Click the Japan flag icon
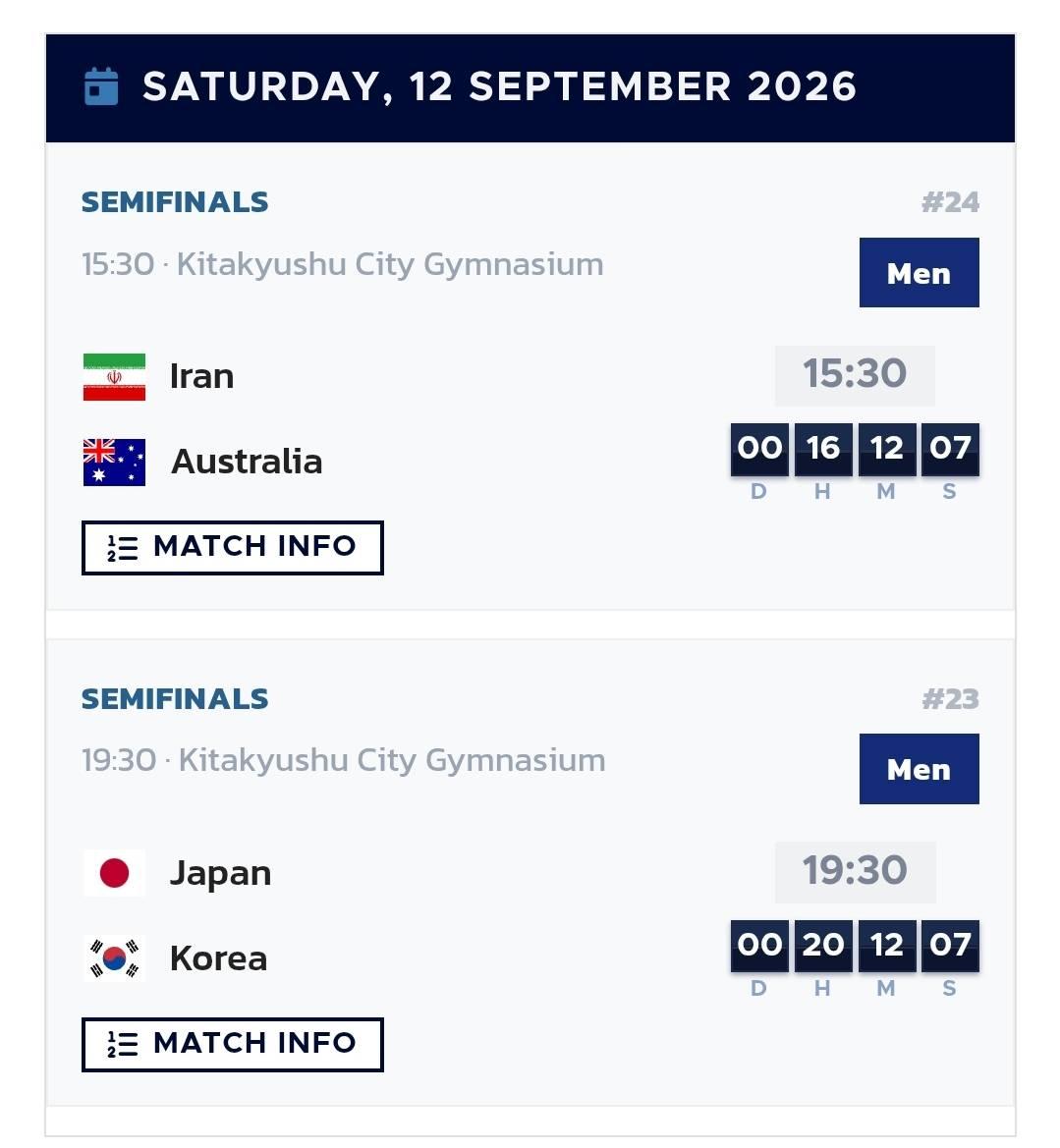 click(114, 873)
